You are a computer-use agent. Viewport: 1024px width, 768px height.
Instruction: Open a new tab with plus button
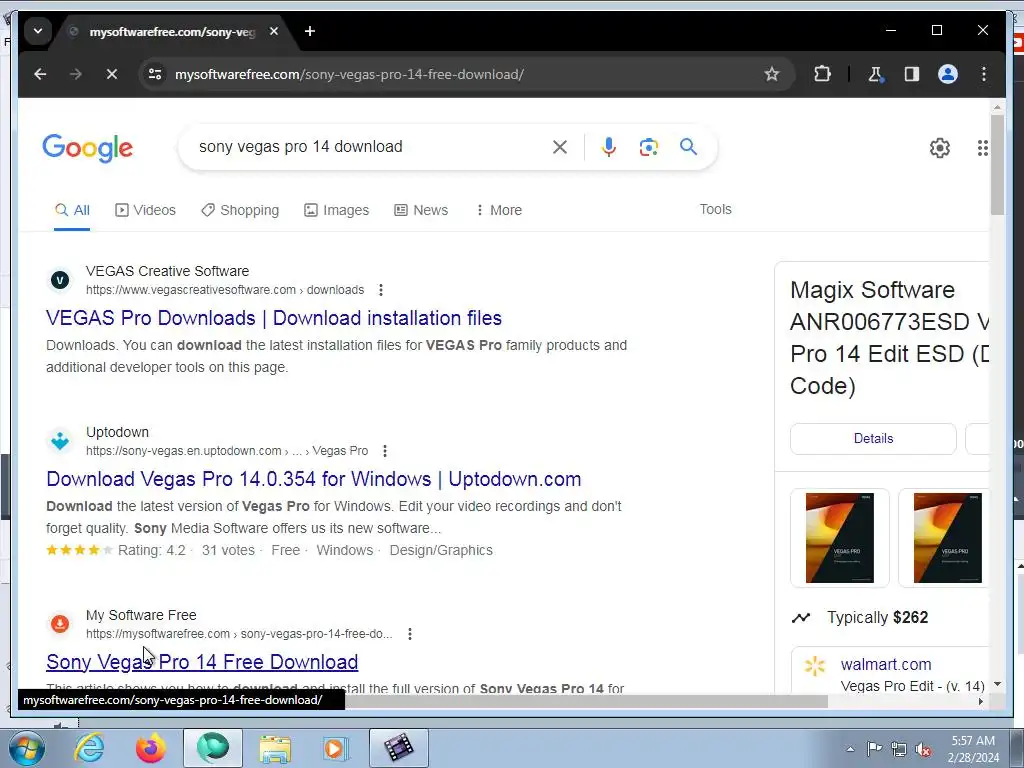(310, 31)
